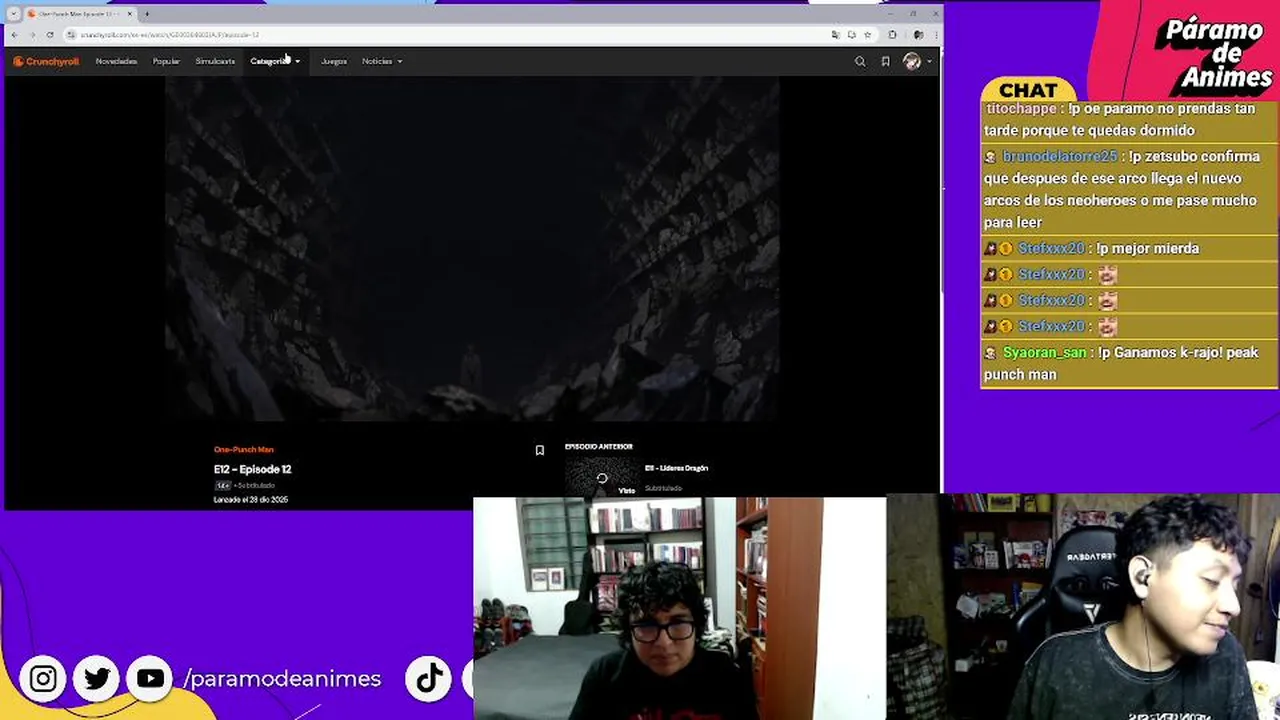1280x720 pixels.
Task: Open the Crunchyroll search icon
Action: 860,61
